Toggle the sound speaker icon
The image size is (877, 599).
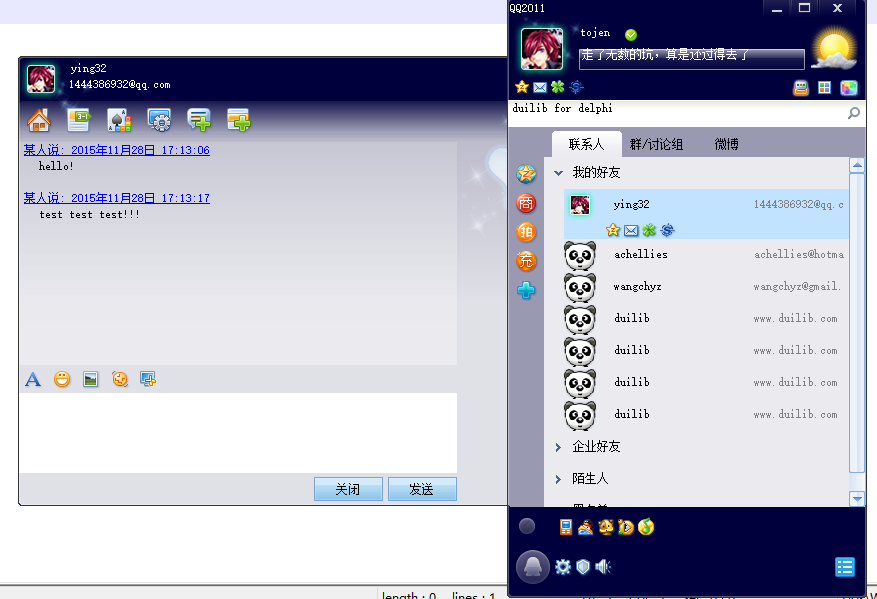pyautogui.click(x=603, y=567)
